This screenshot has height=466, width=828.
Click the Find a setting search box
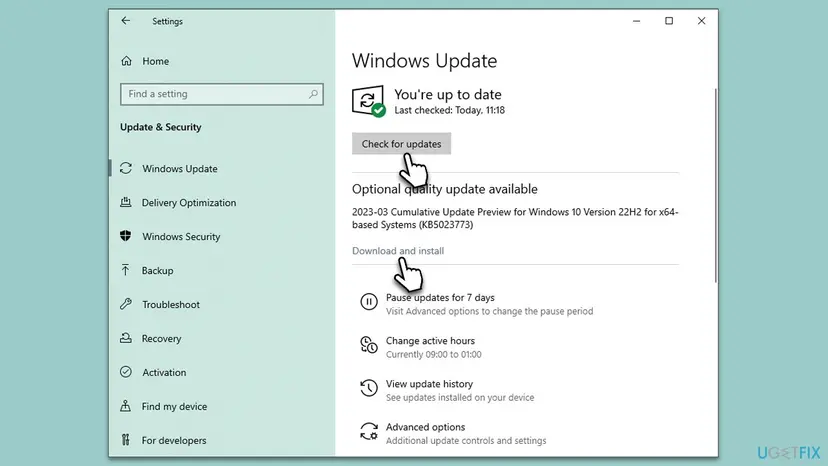tap(222, 94)
